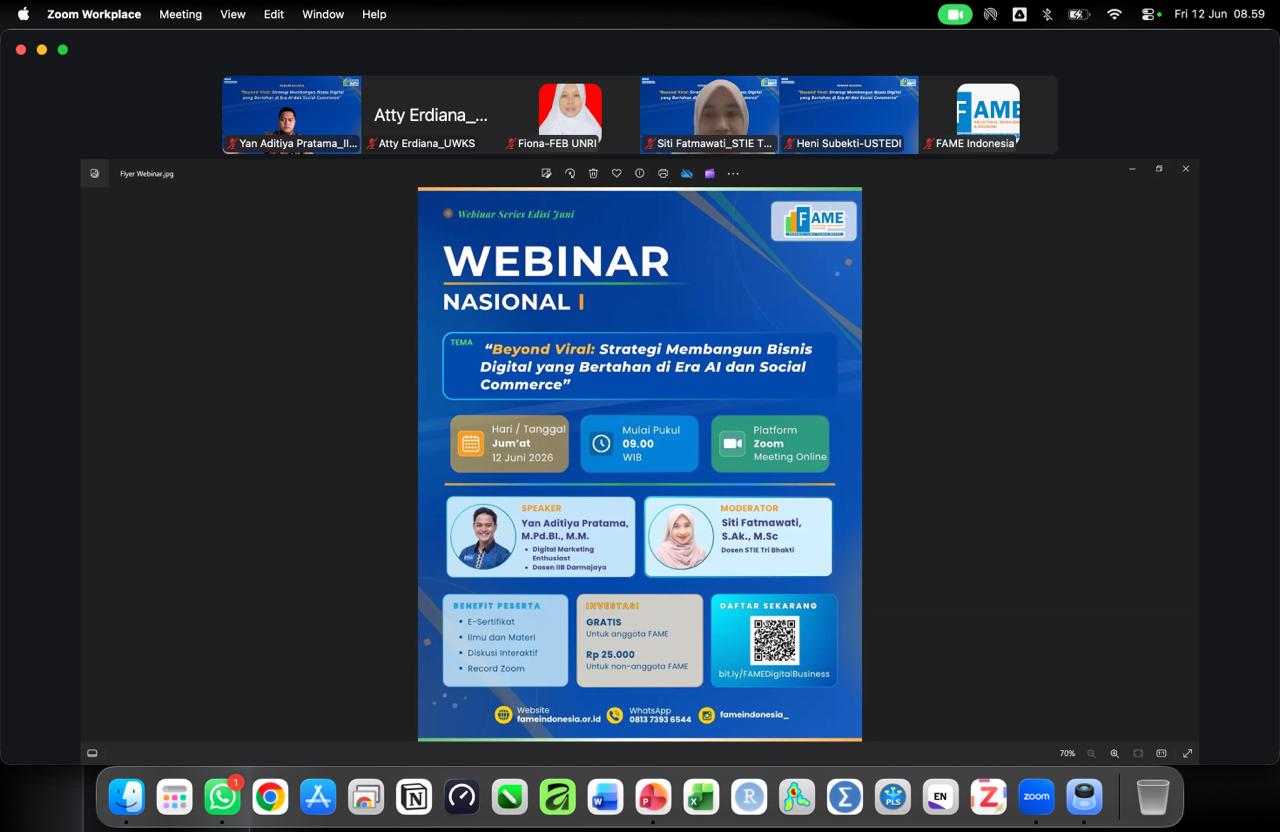The width and height of the screenshot is (1280, 832).
Task: Show file info for Flyer Webinar.jpg
Action: pos(640,173)
